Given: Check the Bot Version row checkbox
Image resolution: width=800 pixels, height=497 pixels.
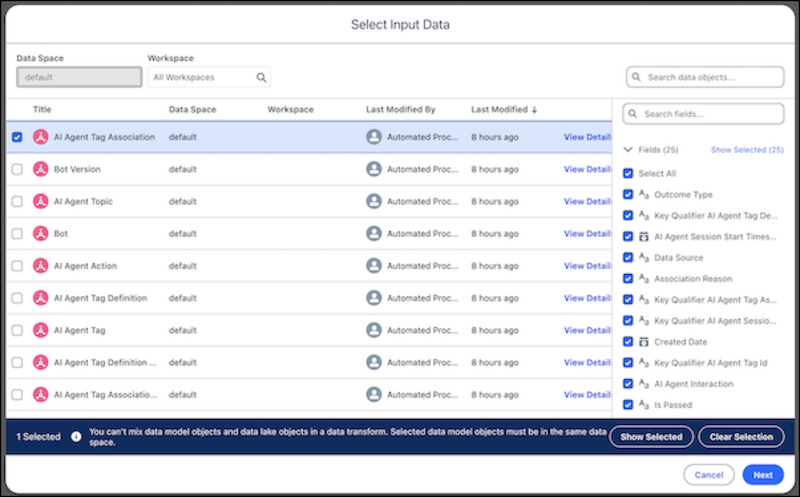Looking at the screenshot, I should point(17,169).
